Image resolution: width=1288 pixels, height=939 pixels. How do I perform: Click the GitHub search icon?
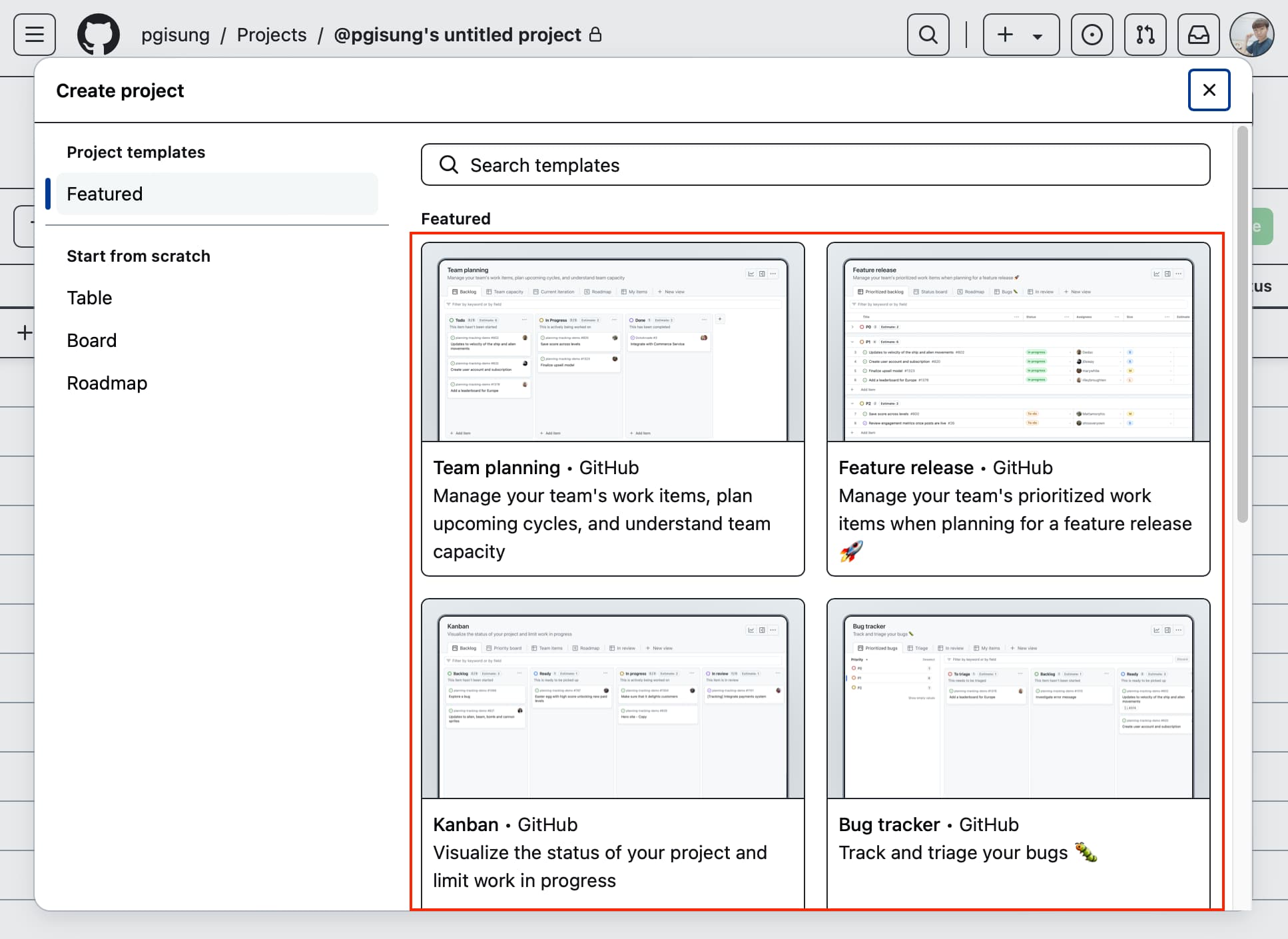pyautogui.click(x=927, y=35)
